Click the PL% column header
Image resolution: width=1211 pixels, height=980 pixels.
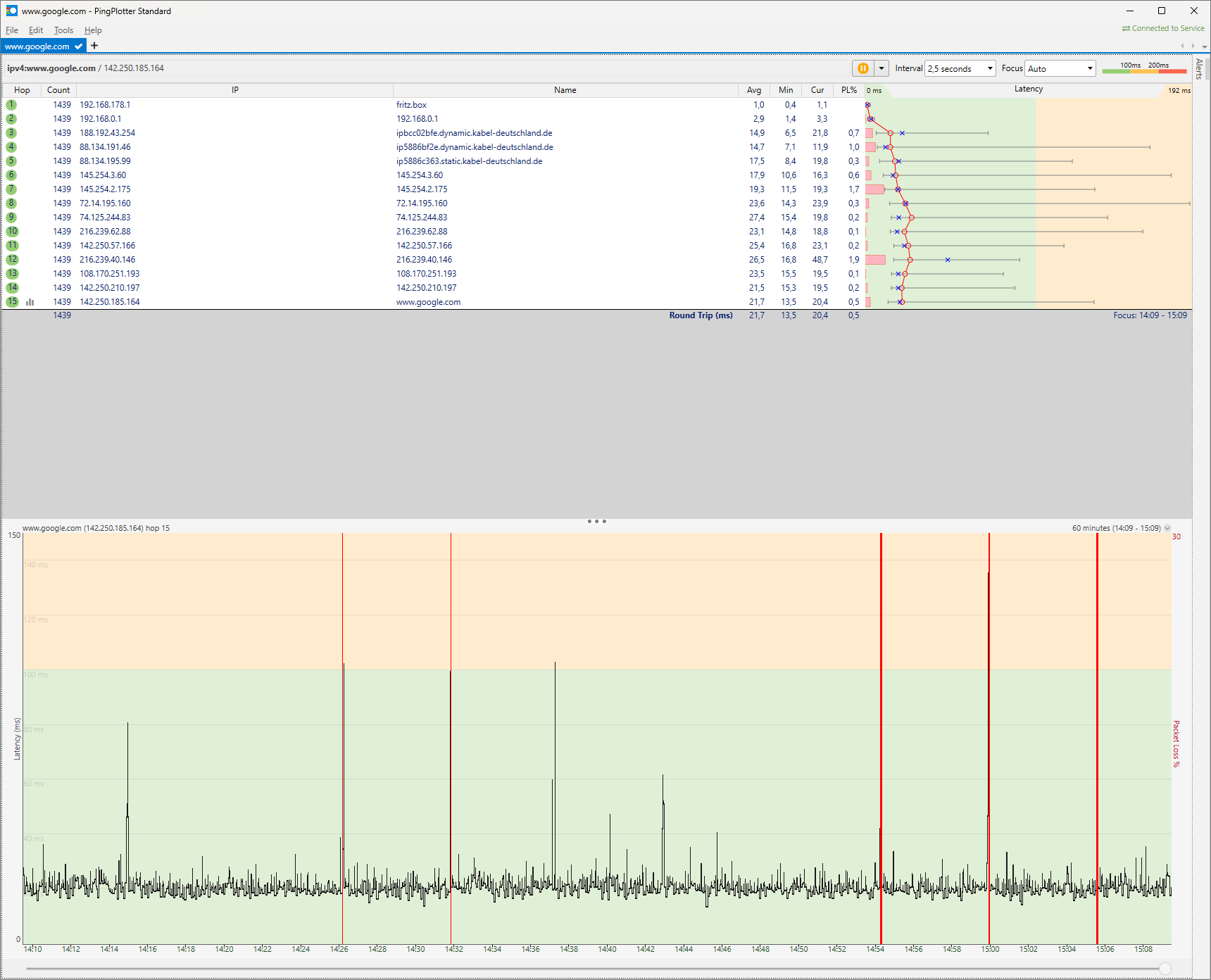click(849, 90)
